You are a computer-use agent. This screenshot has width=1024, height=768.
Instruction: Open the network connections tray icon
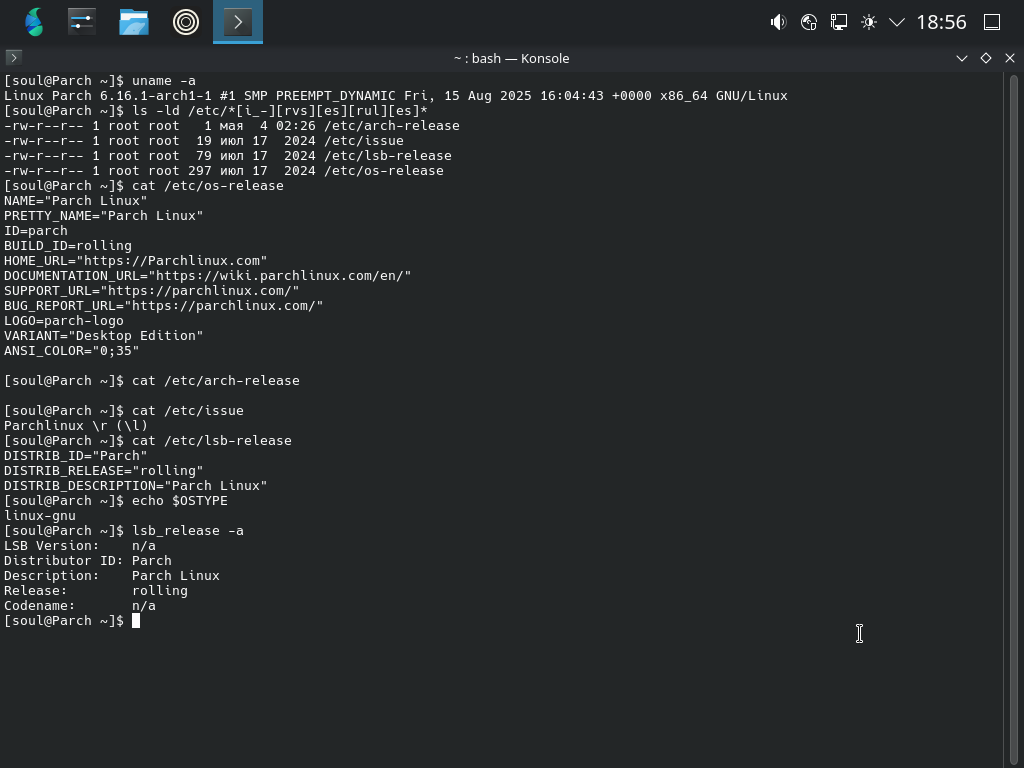[839, 22]
